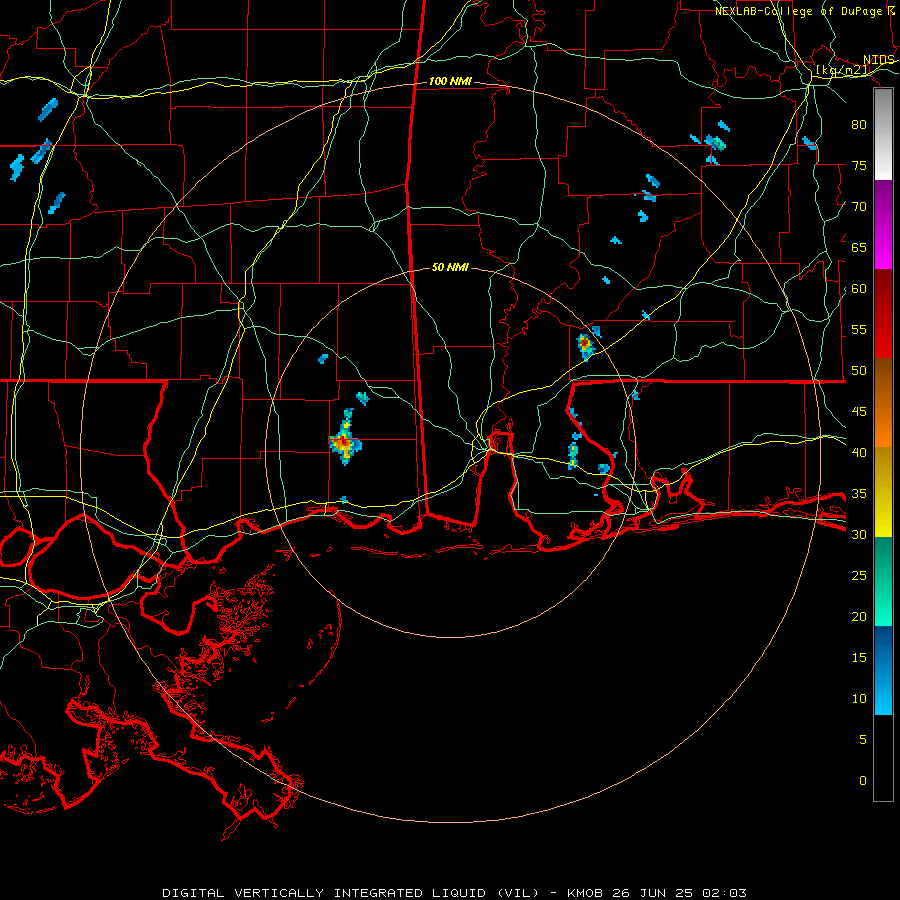Click the 35 value on the VIL scale
900x900 pixels.
859,494
